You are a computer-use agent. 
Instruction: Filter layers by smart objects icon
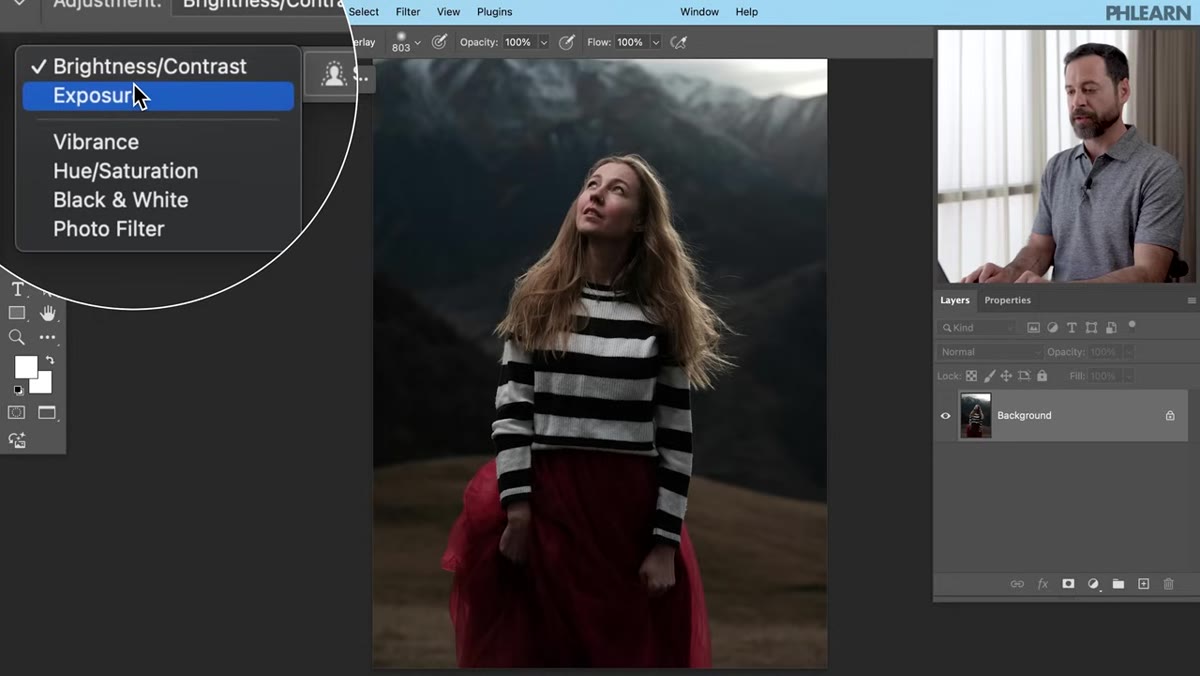[x=1110, y=327]
